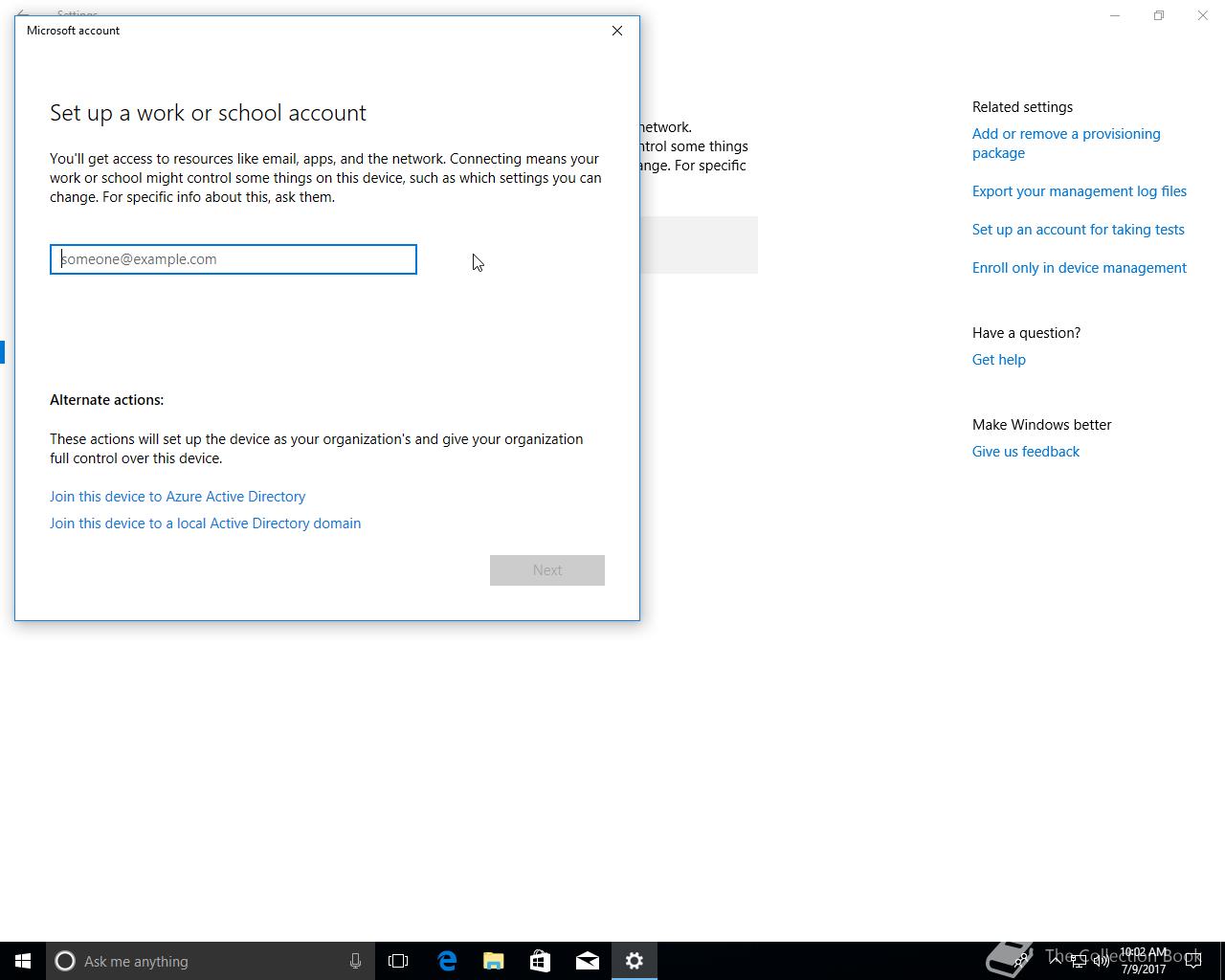Viewport: 1225px width, 980px height.
Task: Open the Windows Start menu
Action: pyautogui.click(x=23, y=961)
